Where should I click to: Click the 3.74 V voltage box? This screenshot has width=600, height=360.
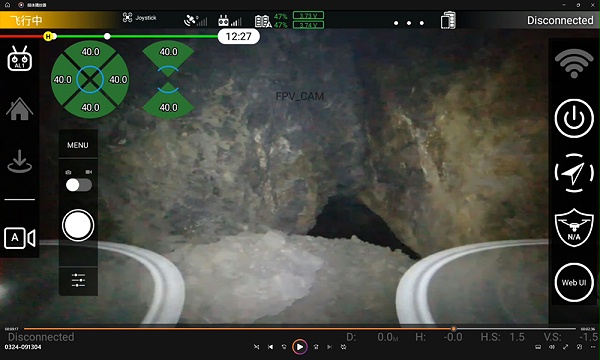[308, 25]
